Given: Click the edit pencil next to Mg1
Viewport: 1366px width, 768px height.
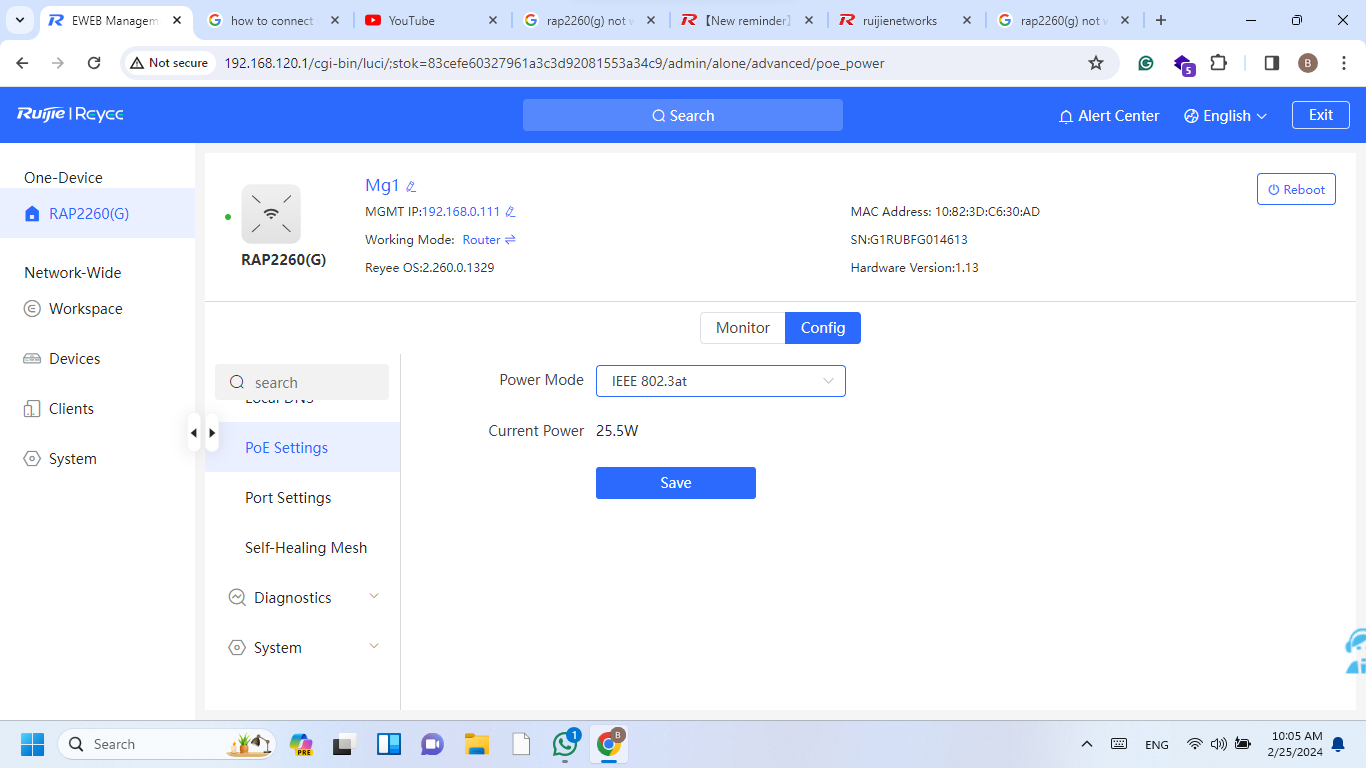Looking at the screenshot, I should 411,186.
